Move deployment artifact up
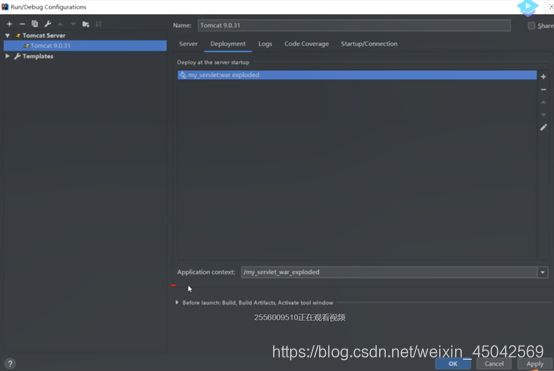This screenshot has width=554, height=371. tap(543, 102)
